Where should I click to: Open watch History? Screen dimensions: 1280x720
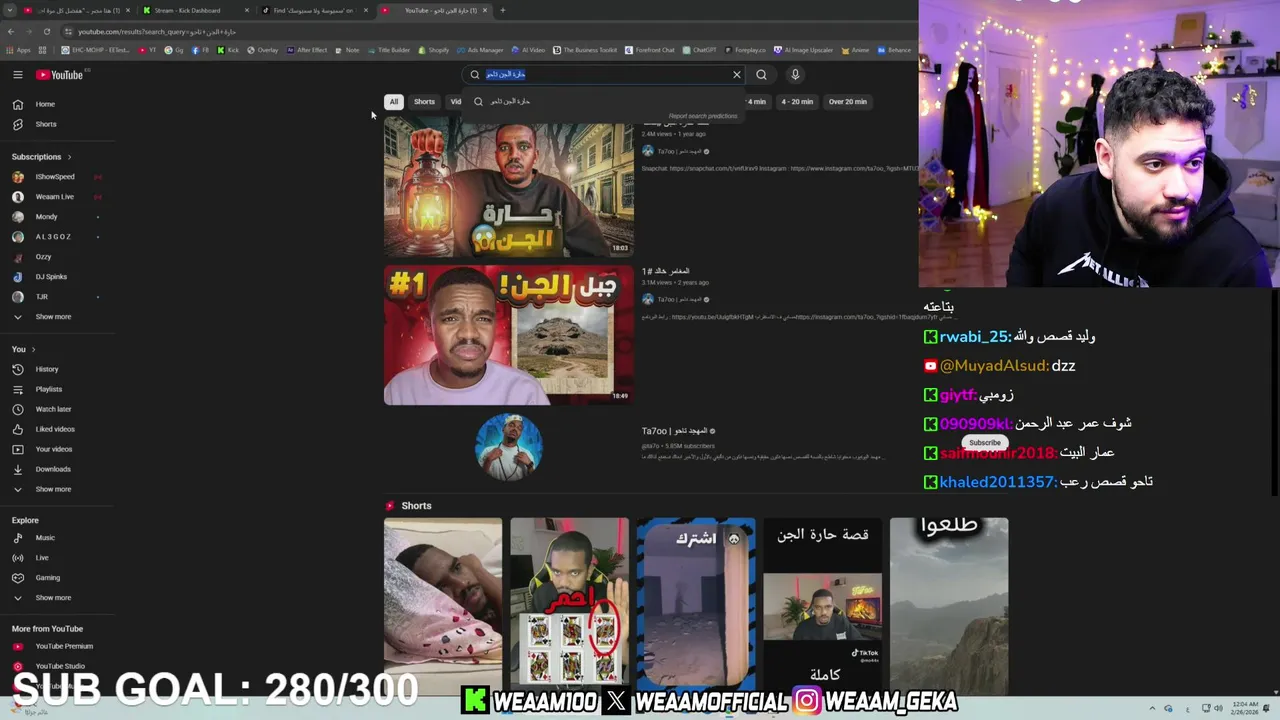[x=47, y=369]
